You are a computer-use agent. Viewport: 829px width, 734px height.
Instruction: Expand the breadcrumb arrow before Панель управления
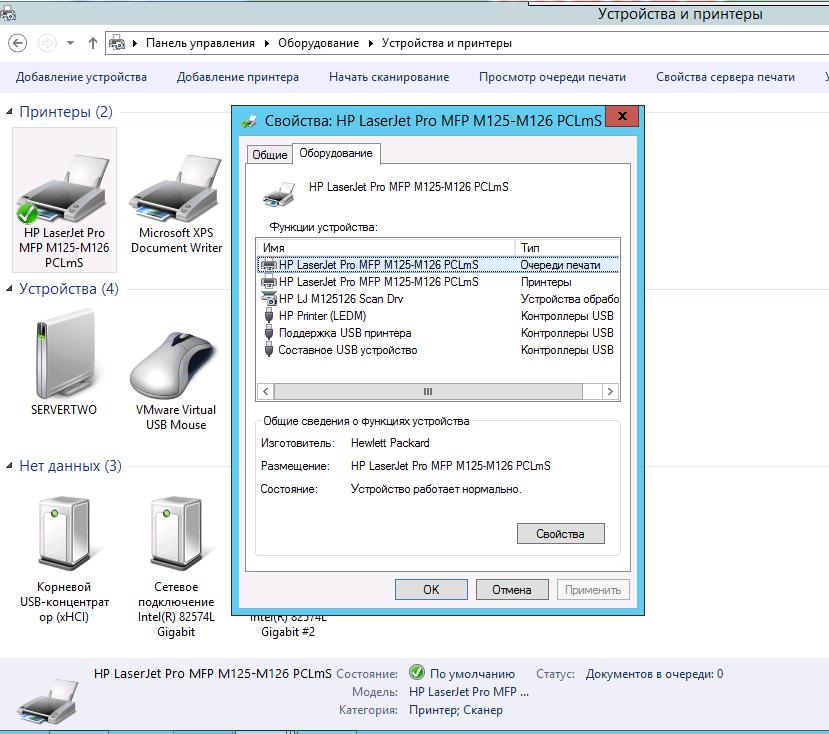(x=135, y=43)
